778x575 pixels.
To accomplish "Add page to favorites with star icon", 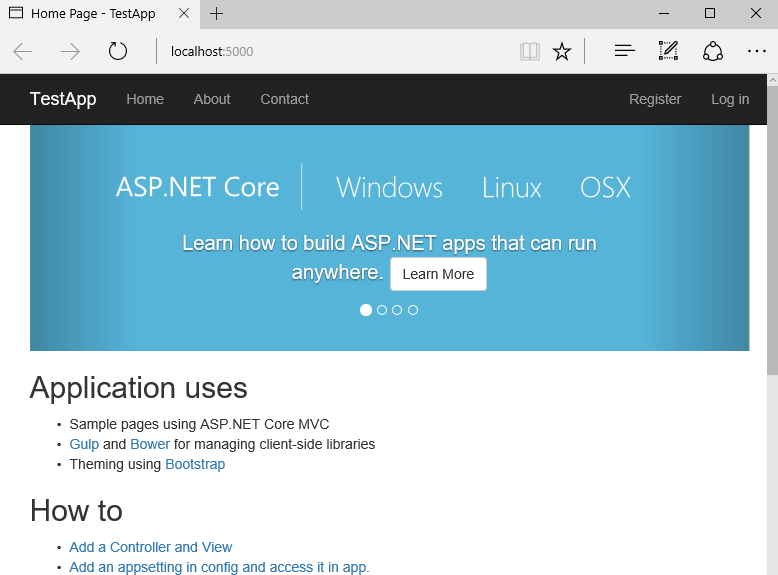I will coord(562,52).
